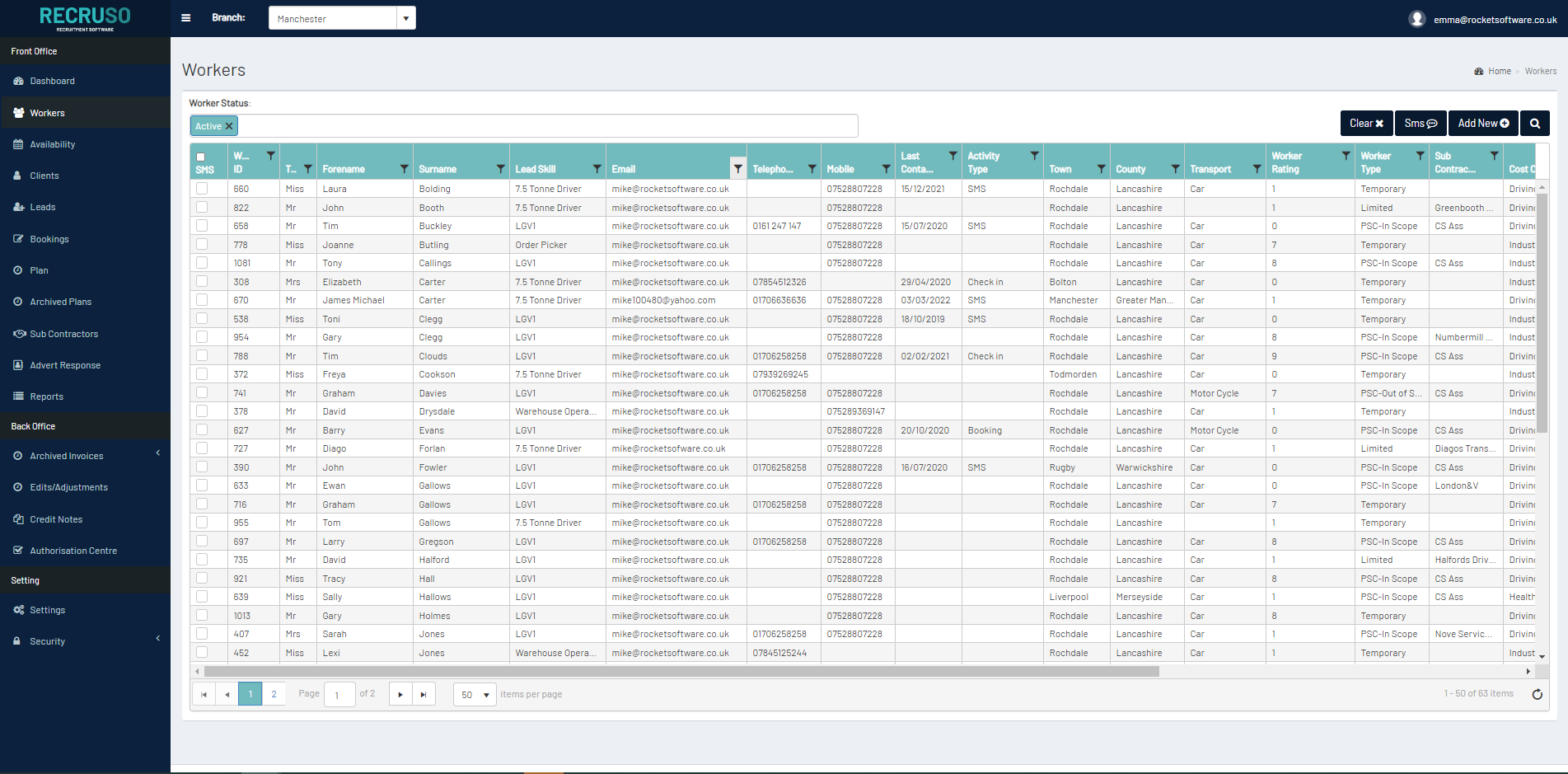The height and width of the screenshot is (774, 1568).
Task: Go to last page of results
Action: point(424,694)
